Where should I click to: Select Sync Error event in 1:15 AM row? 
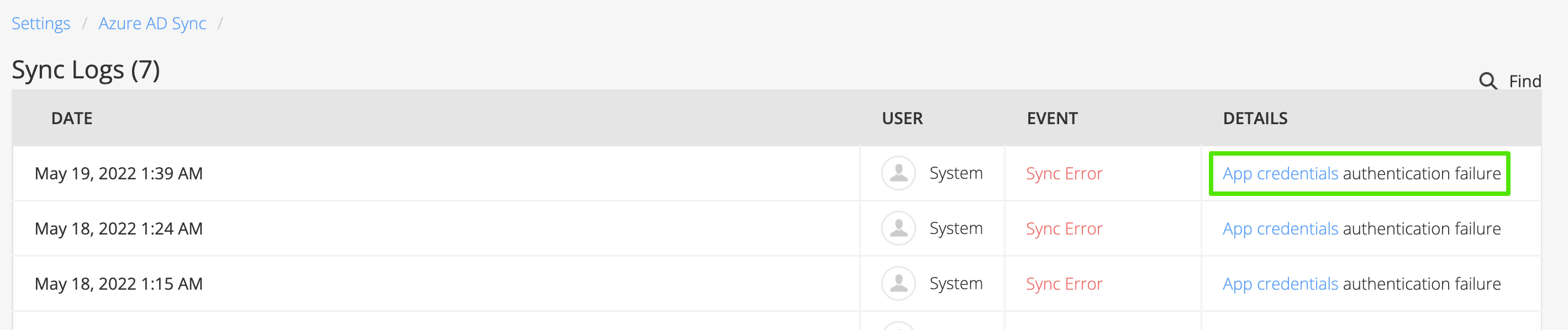pyautogui.click(x=1064, y=284)
